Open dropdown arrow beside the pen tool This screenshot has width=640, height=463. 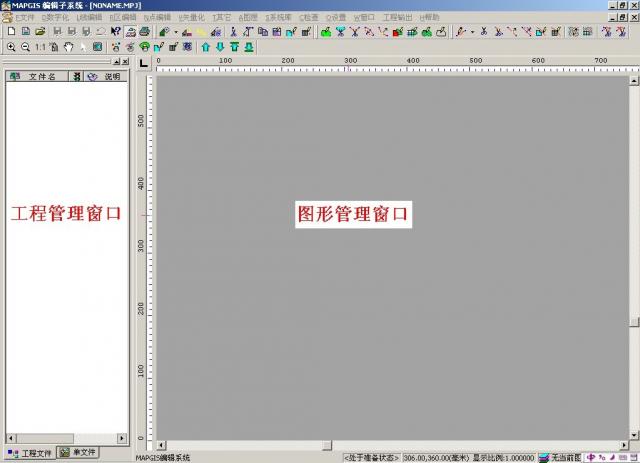pos(471,32)
